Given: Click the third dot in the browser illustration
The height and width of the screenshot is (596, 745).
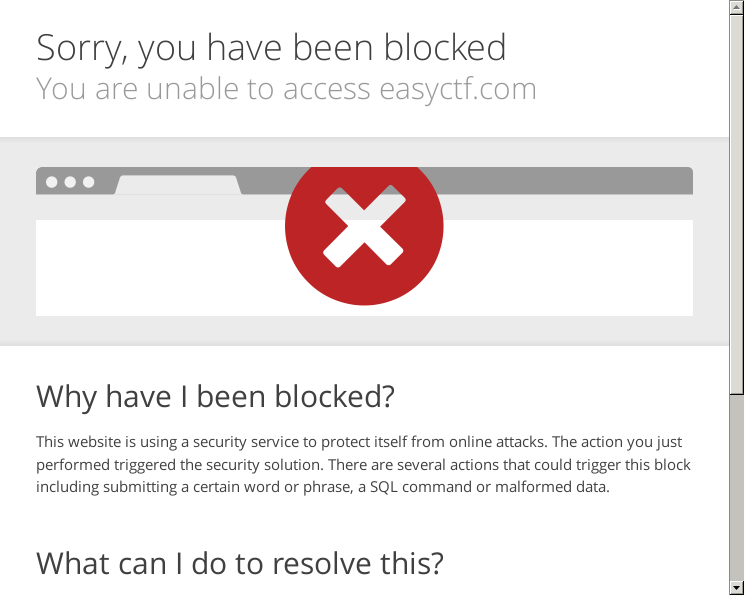Looking at the screenshot, I should coord(89,182).
